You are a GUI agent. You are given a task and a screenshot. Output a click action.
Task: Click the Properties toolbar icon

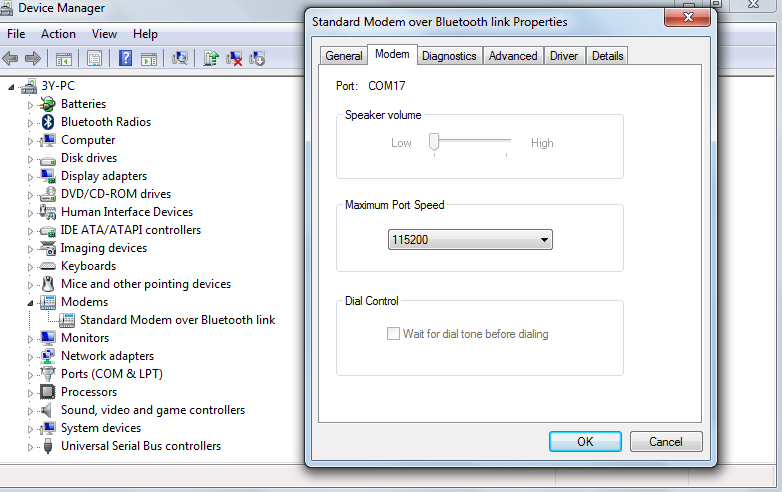click(94, 59)
